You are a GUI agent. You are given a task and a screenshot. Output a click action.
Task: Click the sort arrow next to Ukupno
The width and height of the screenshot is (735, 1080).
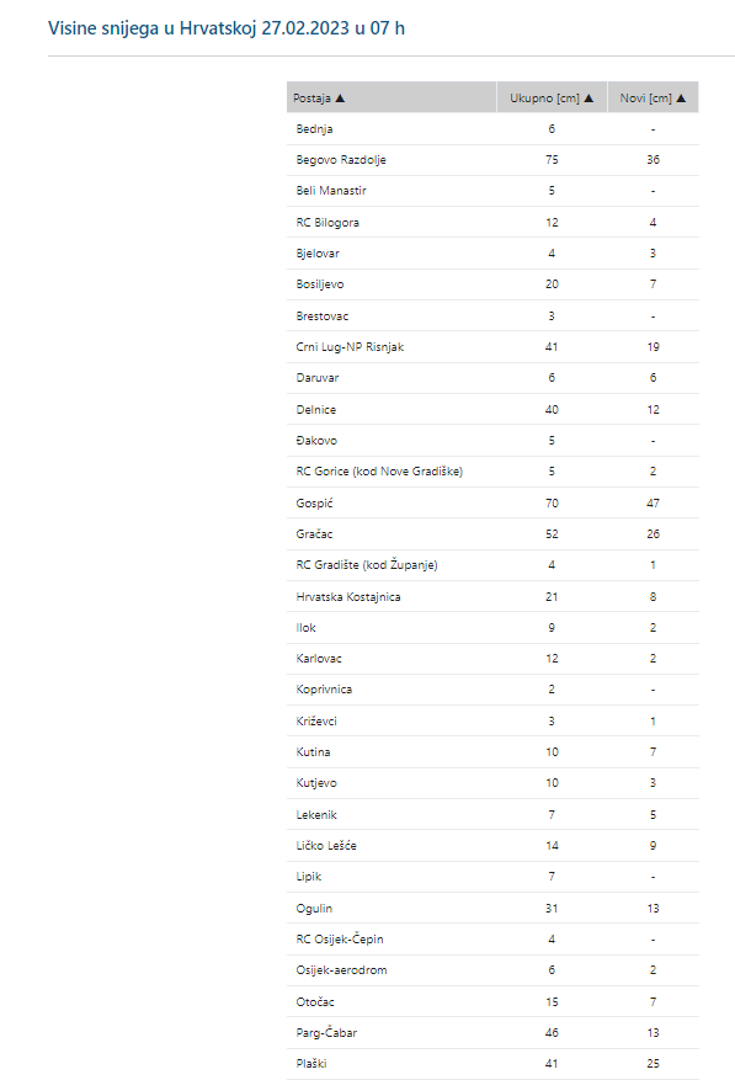point(589,98)
